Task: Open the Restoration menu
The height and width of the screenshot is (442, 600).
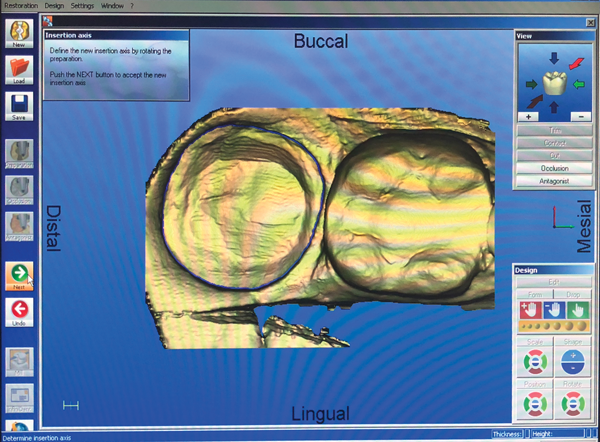Action: pyautogui.click(x=21, y=5)
